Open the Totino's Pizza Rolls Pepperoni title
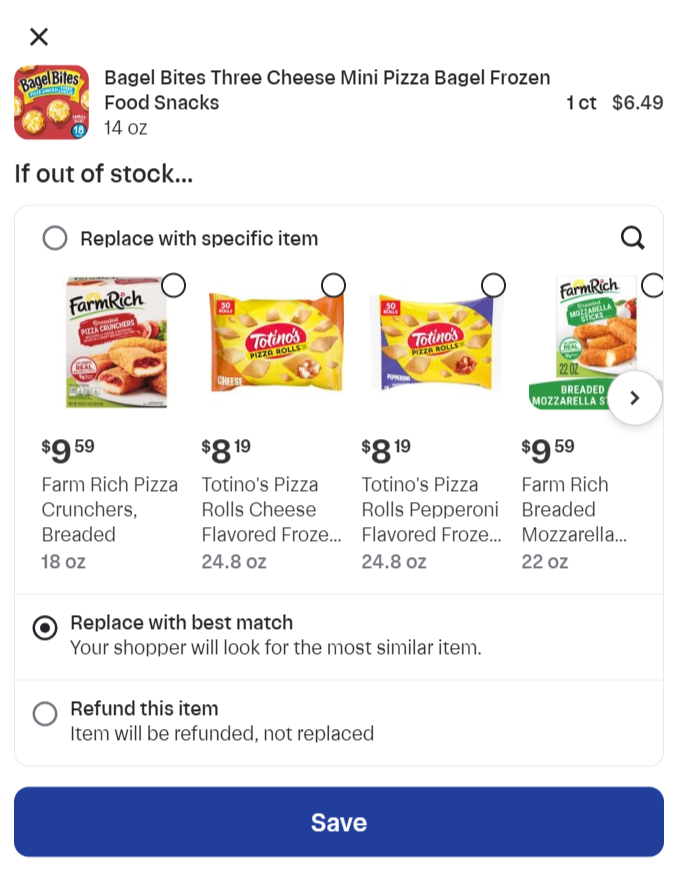 430,509
